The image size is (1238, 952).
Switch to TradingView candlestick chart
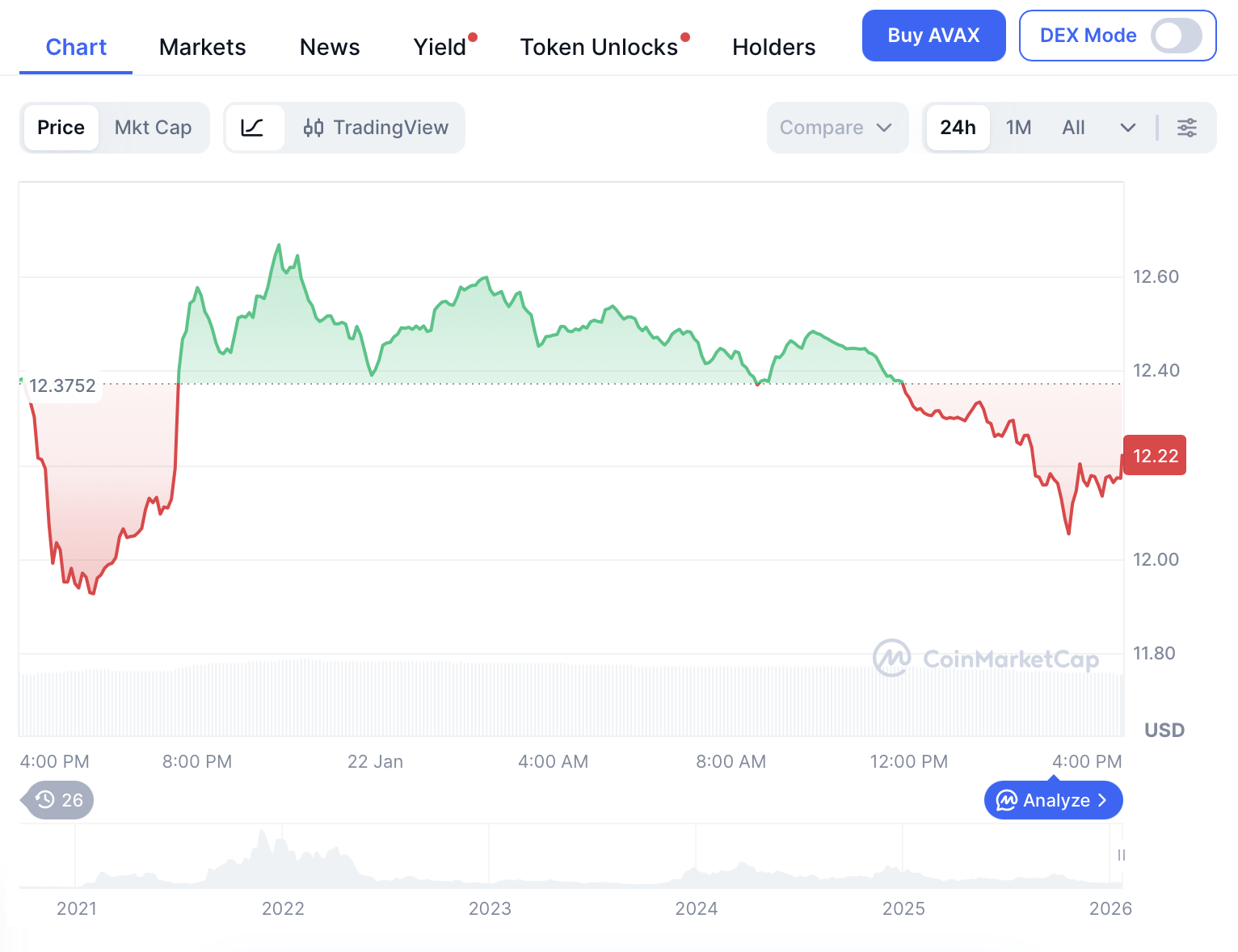(x=376, y=128)
